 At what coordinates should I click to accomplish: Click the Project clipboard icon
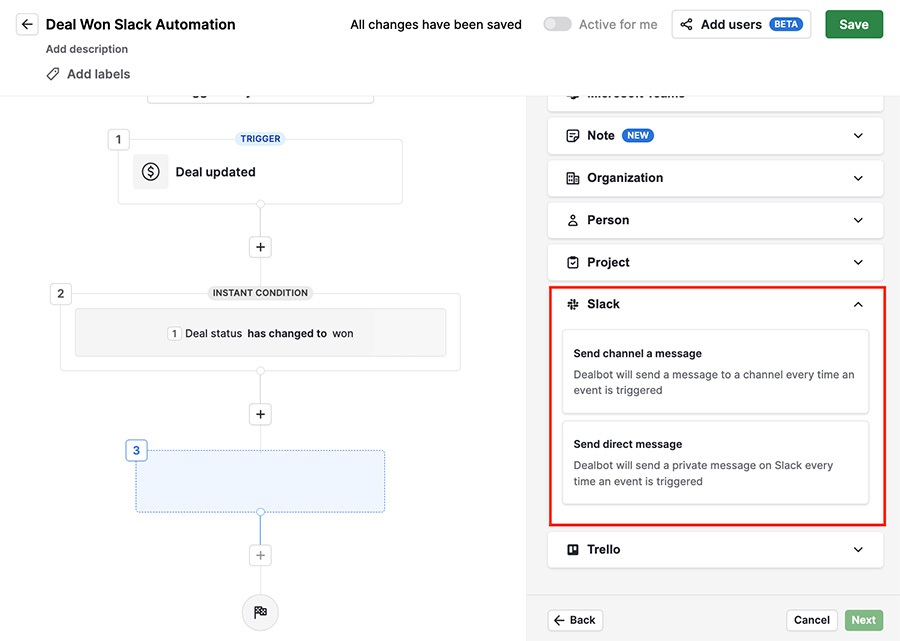(572, 262)
